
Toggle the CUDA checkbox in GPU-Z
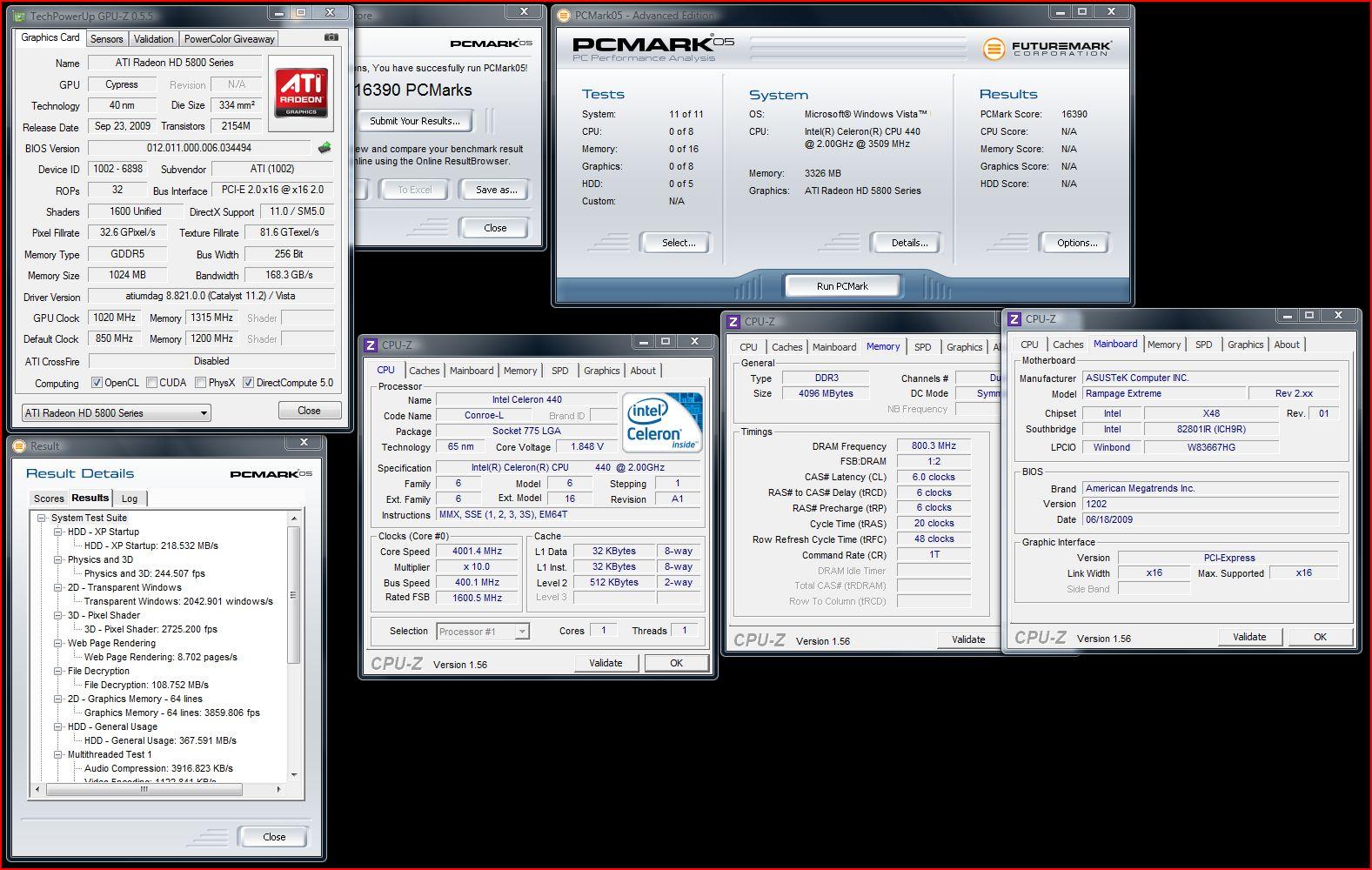tap(151, 382)
